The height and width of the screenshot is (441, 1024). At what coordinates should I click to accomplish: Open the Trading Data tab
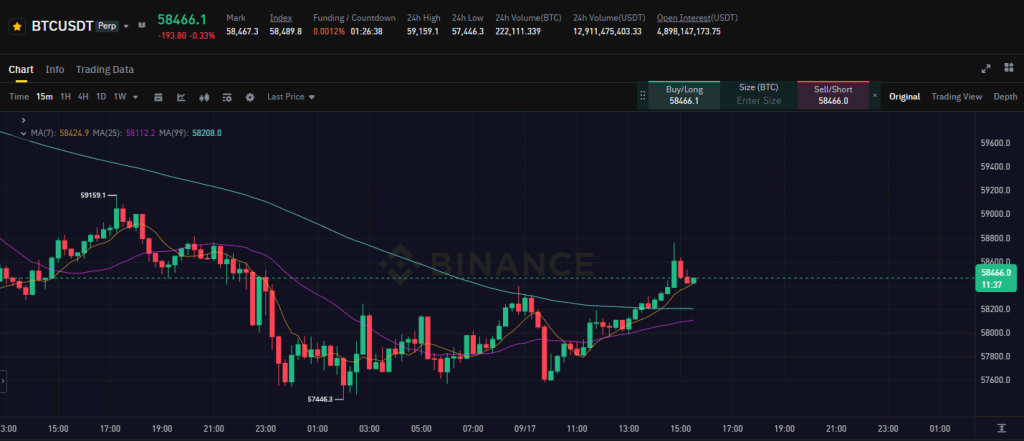click(104, 69)
